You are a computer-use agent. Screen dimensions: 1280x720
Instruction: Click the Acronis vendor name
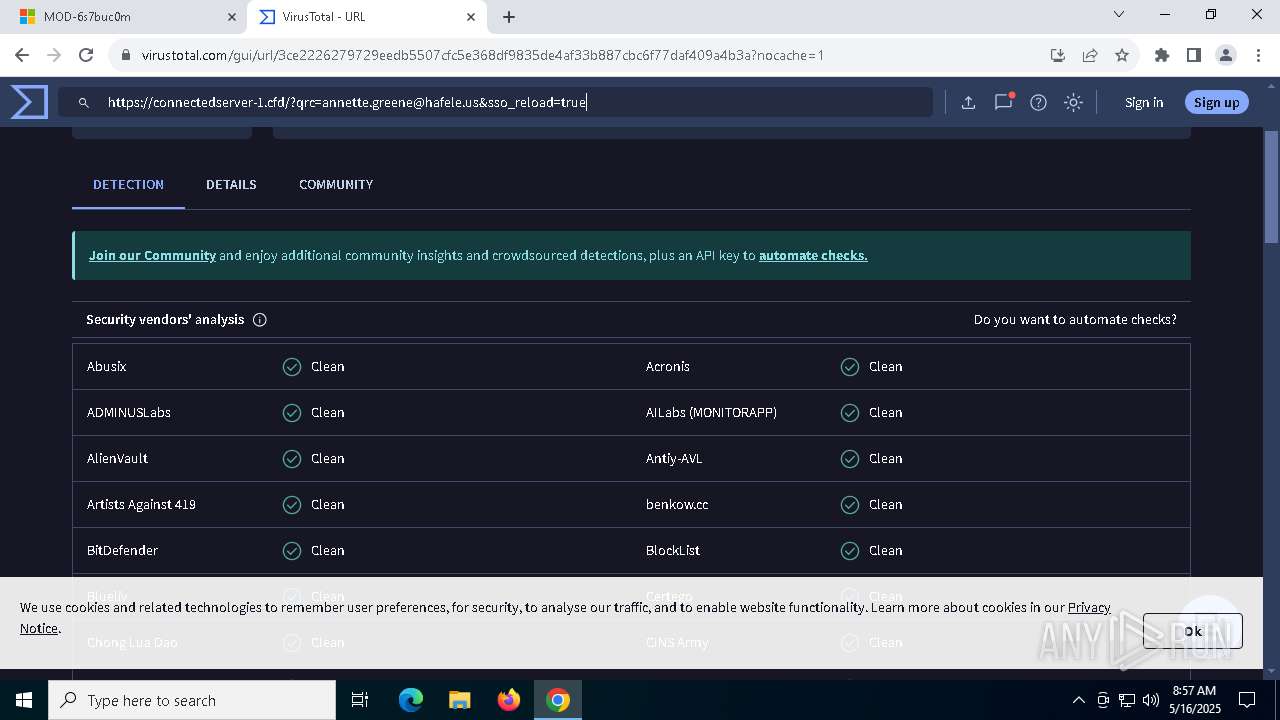[668, 367]
